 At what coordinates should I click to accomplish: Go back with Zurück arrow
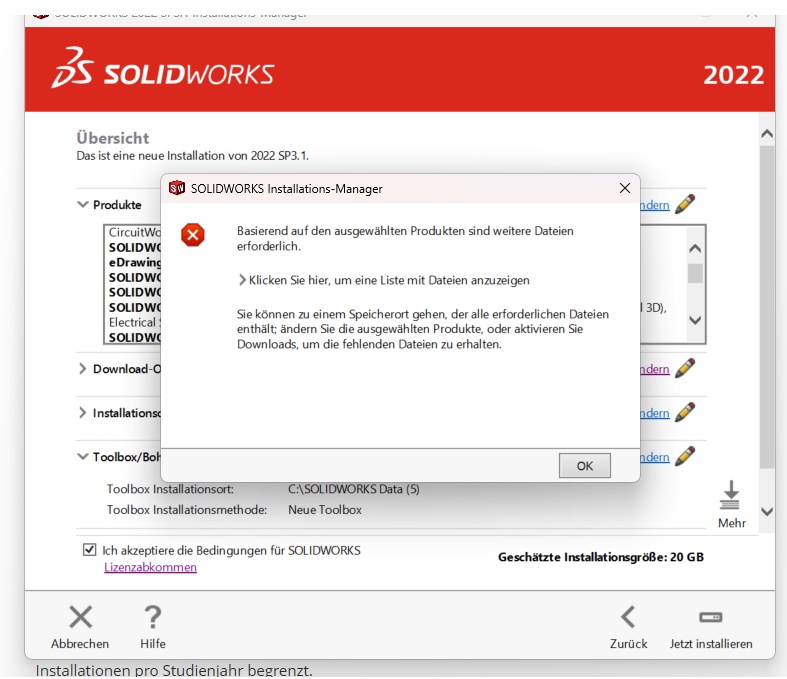pos(628,617)
